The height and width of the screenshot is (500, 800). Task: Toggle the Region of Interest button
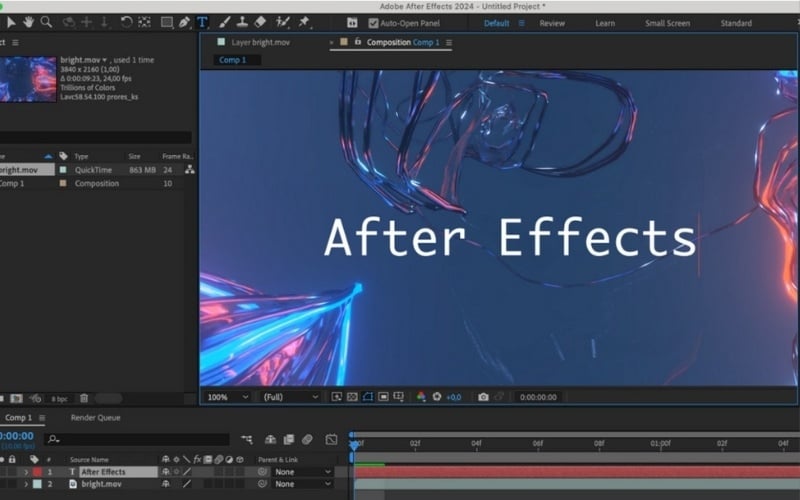coord(383,396)
